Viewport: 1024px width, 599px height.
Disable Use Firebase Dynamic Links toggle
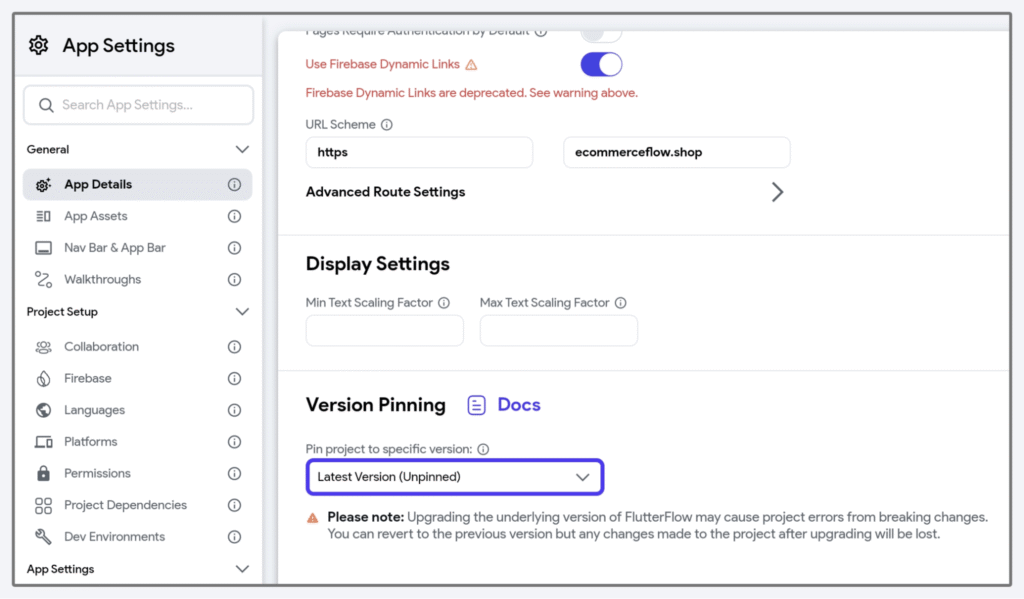pos(601,65)
